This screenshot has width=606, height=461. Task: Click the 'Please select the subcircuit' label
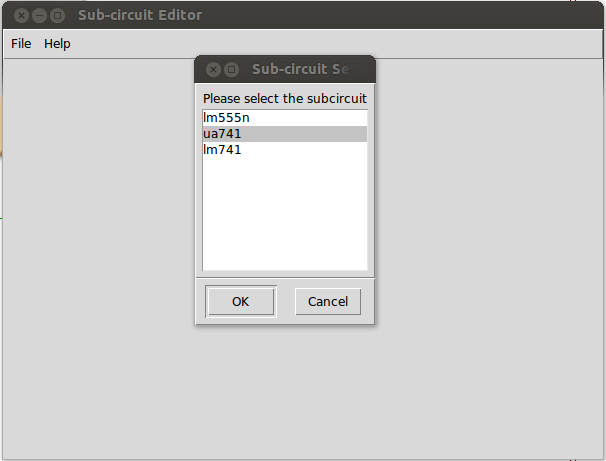[x=284, y=99]
